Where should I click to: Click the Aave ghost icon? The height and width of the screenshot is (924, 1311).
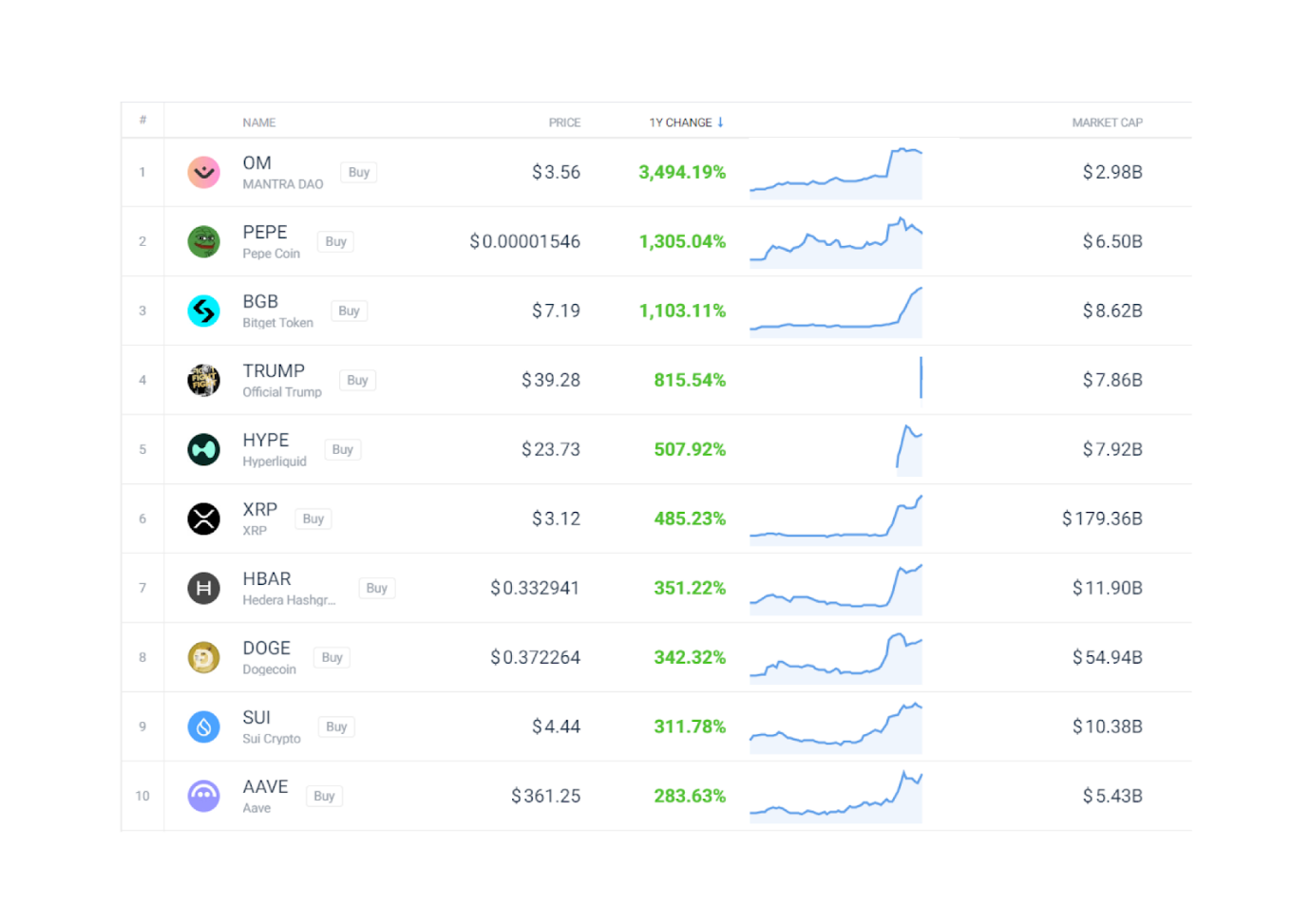coord(203,796)
